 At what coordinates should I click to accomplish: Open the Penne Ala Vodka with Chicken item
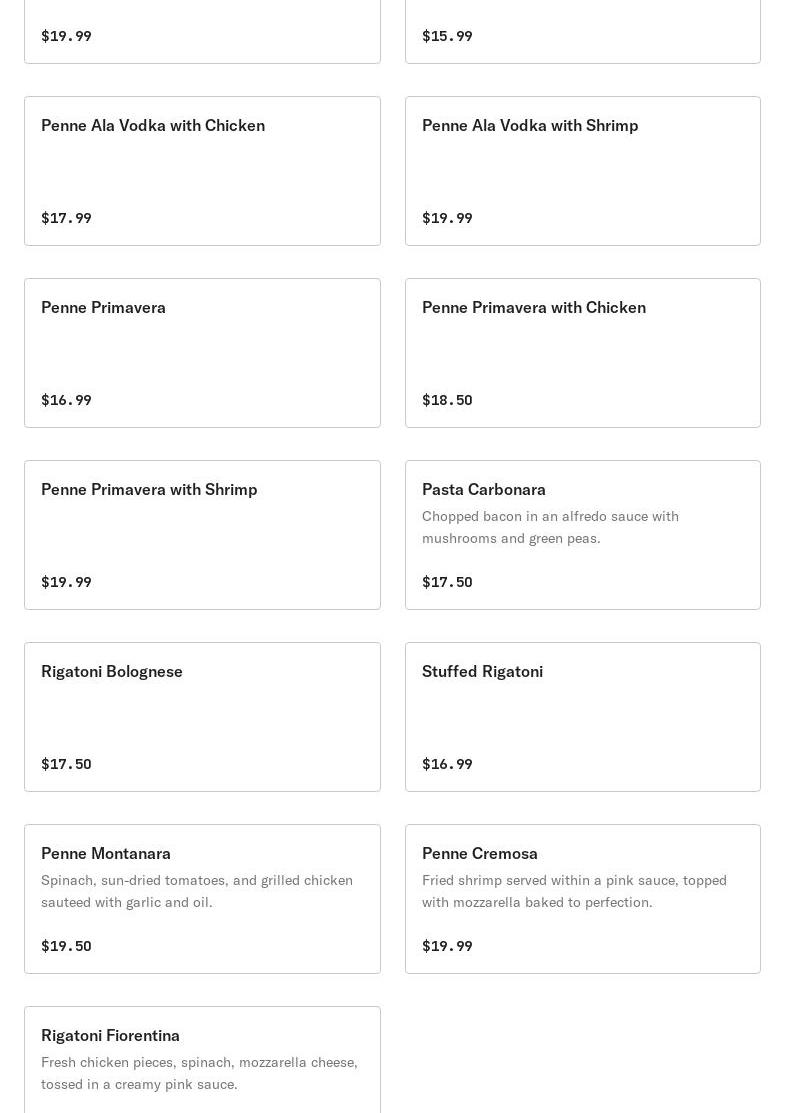(x=153, y=126)
